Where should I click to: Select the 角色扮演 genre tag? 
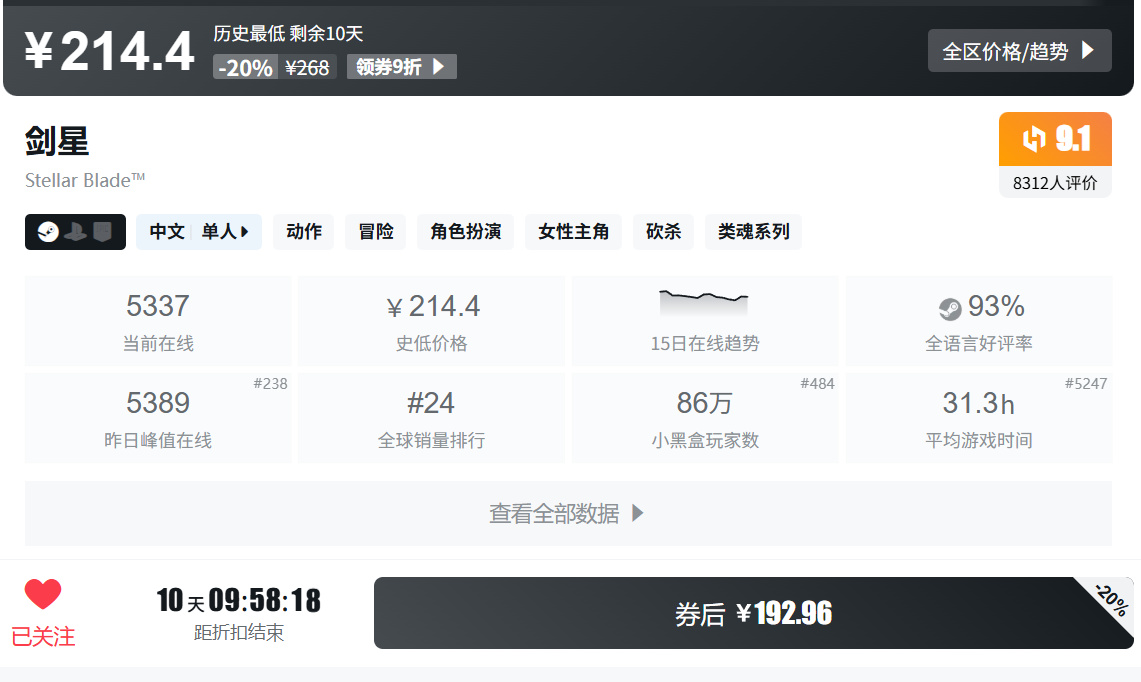point(466,231)
